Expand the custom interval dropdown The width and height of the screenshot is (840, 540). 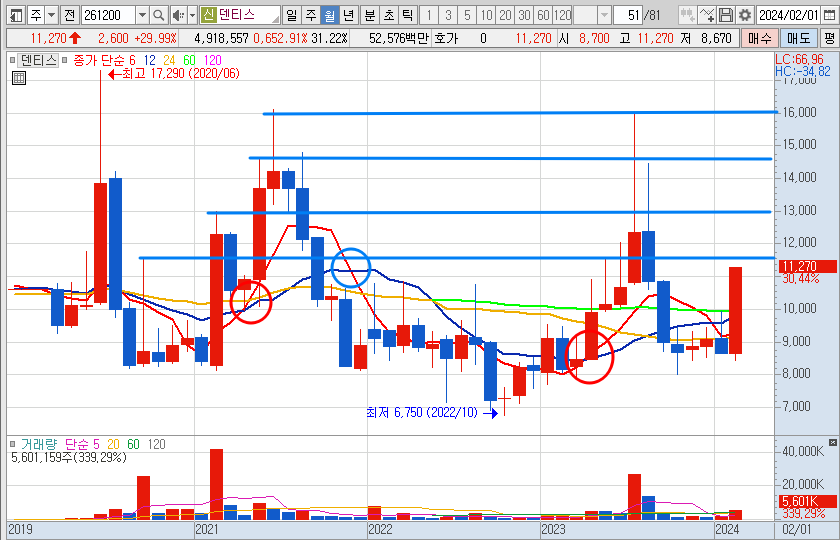point(605,15)
